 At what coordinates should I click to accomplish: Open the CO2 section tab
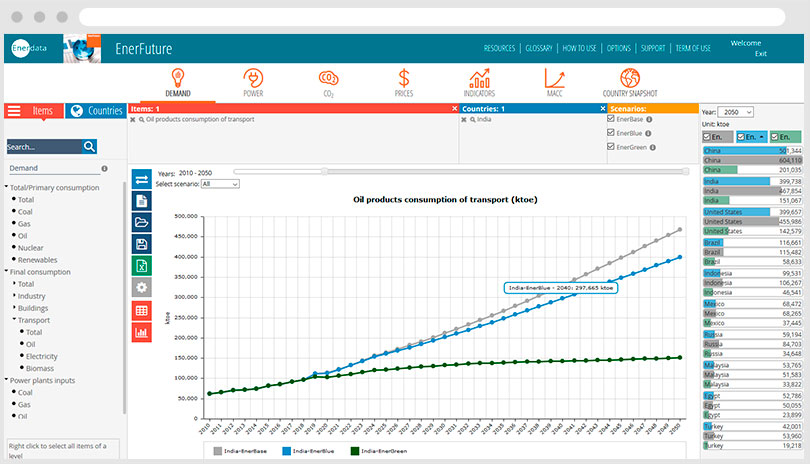[327, 82]
